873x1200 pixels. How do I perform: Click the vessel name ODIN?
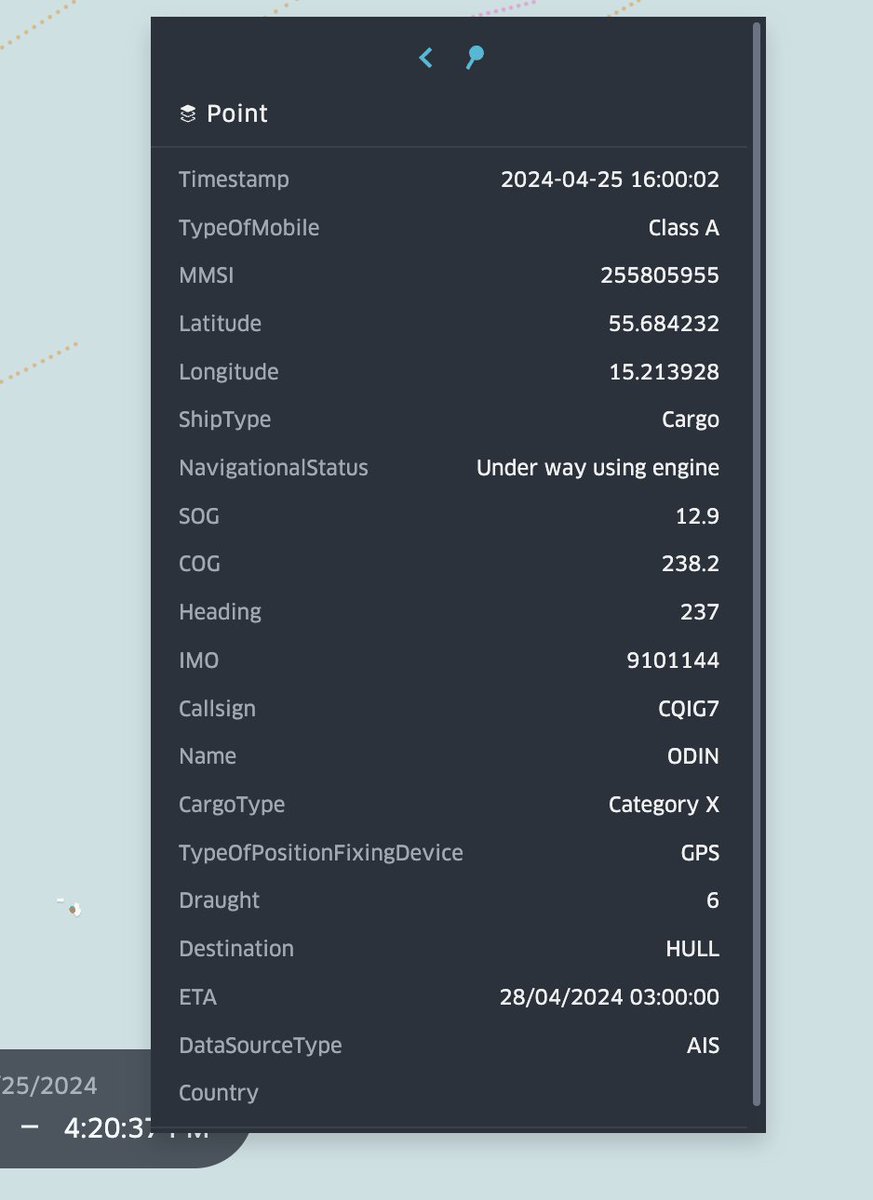(693, 756)
